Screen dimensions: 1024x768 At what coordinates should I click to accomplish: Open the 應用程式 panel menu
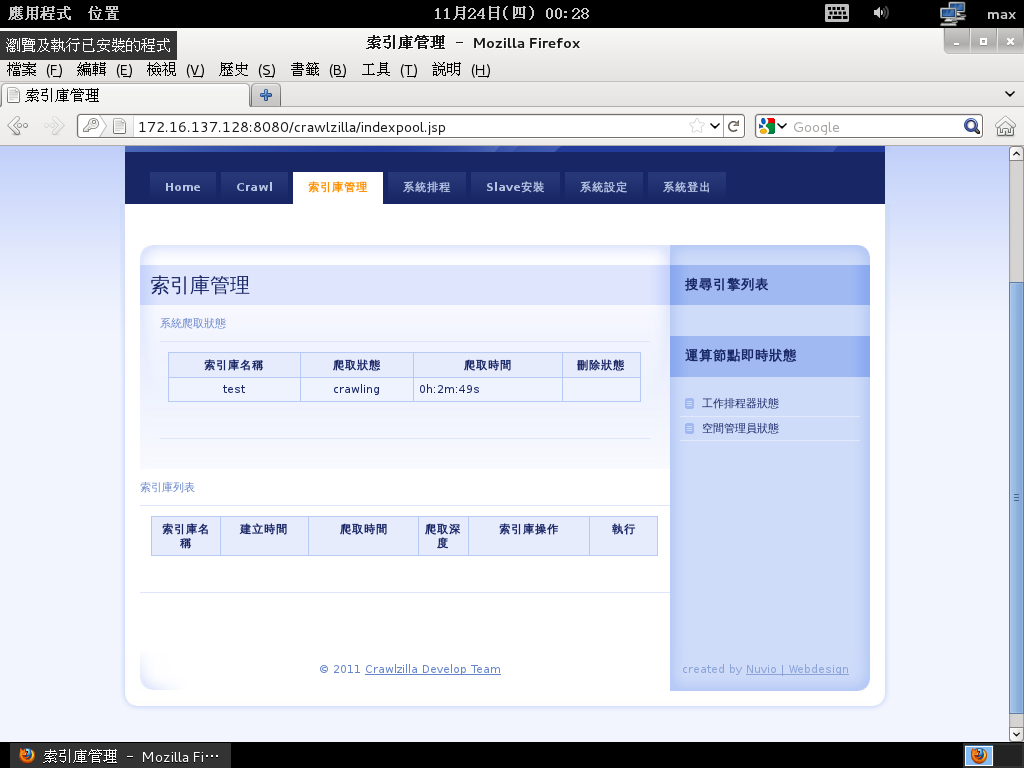39,13
